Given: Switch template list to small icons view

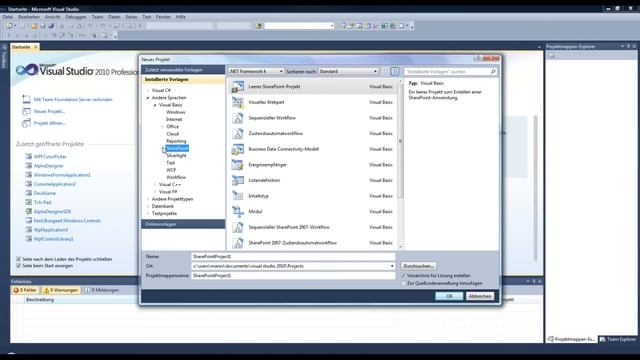Looking at the screenshot, I should (385, 71).
